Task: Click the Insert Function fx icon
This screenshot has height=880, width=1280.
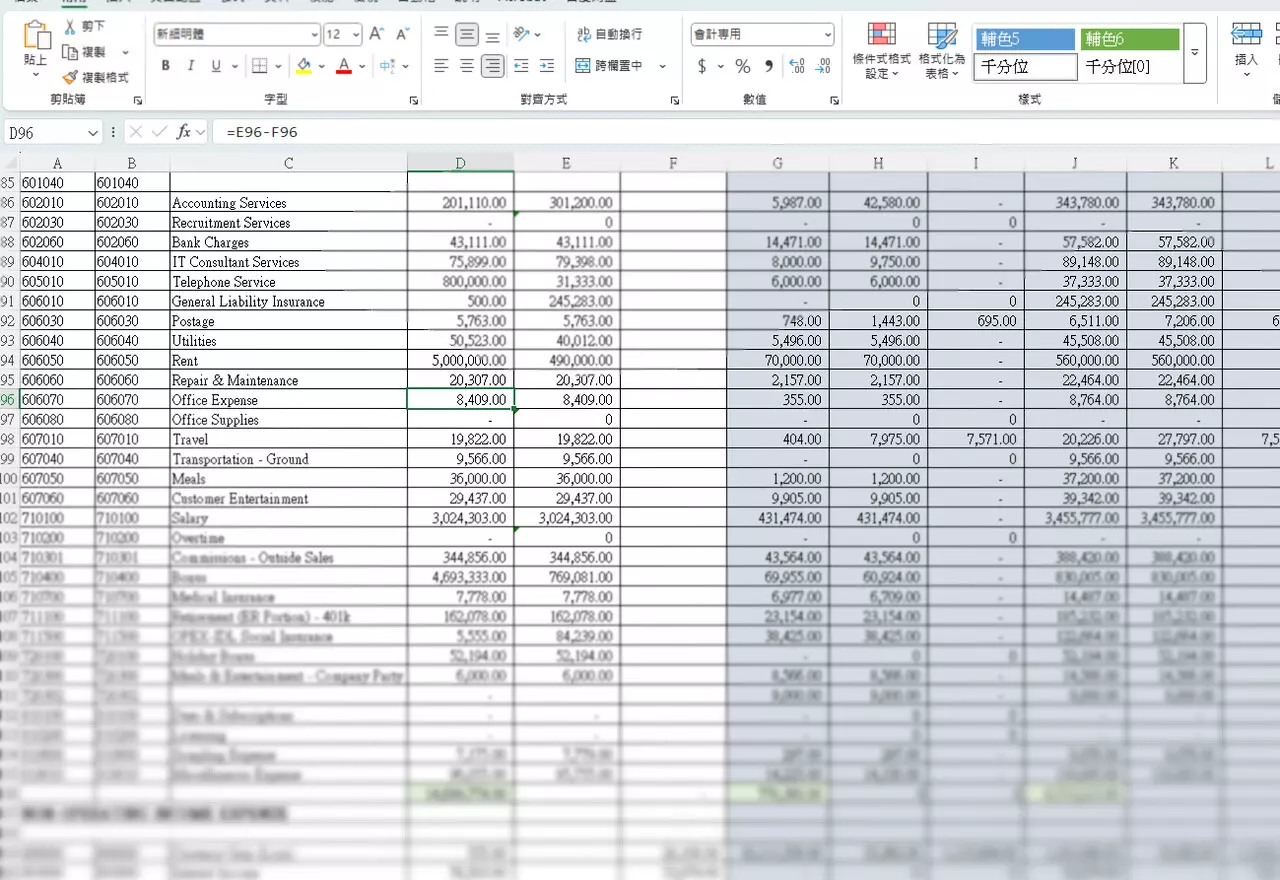Action: click(x=184, y=132)
